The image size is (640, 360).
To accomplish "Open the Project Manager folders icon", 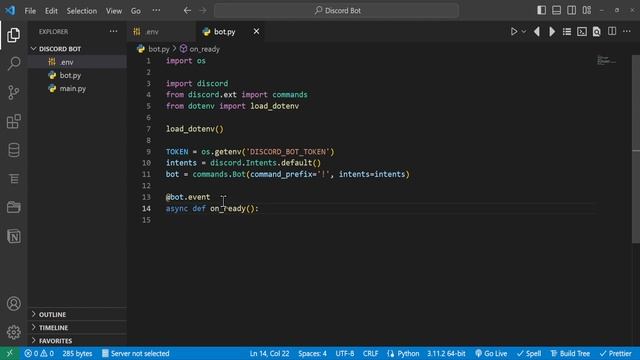I will pyautogui.click(x=13, y=207).
